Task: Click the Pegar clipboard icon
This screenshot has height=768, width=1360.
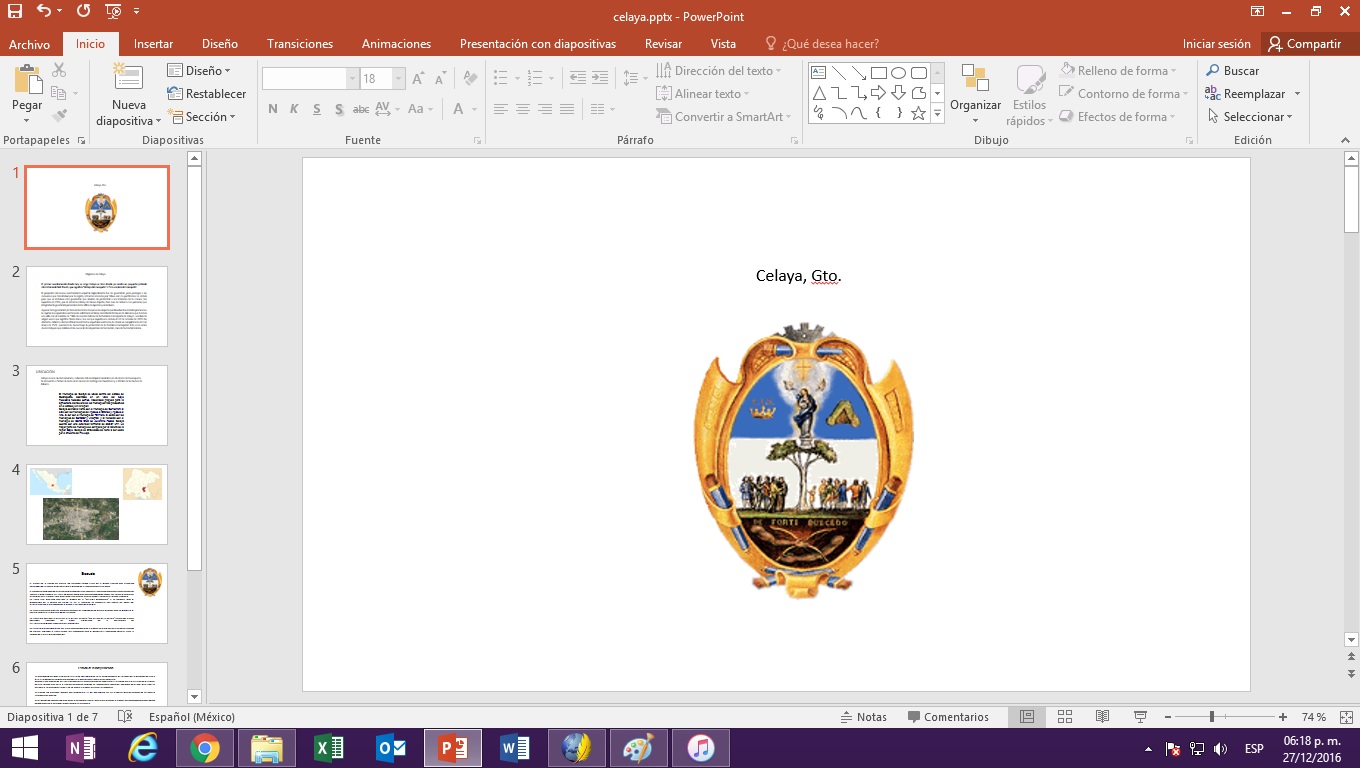Action: 27,80
